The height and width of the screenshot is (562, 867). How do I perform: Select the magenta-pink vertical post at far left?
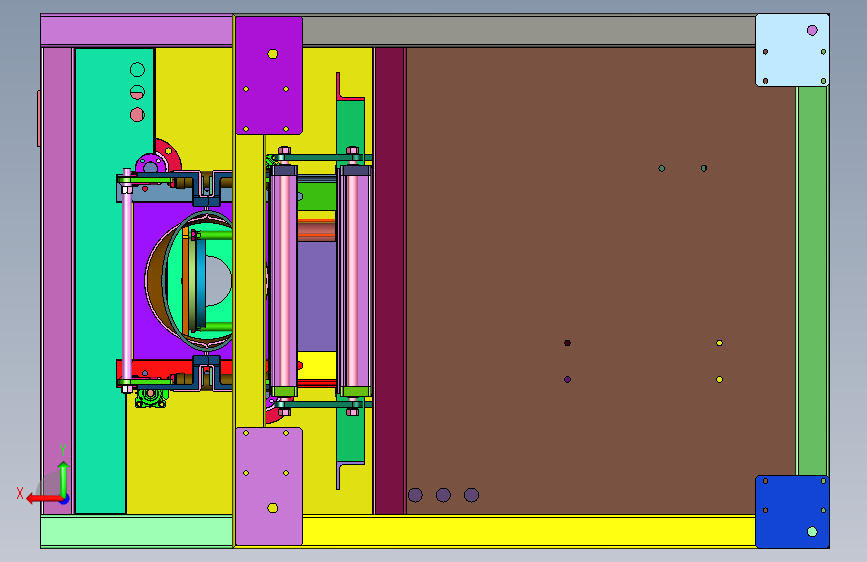[x=58, y=281]
